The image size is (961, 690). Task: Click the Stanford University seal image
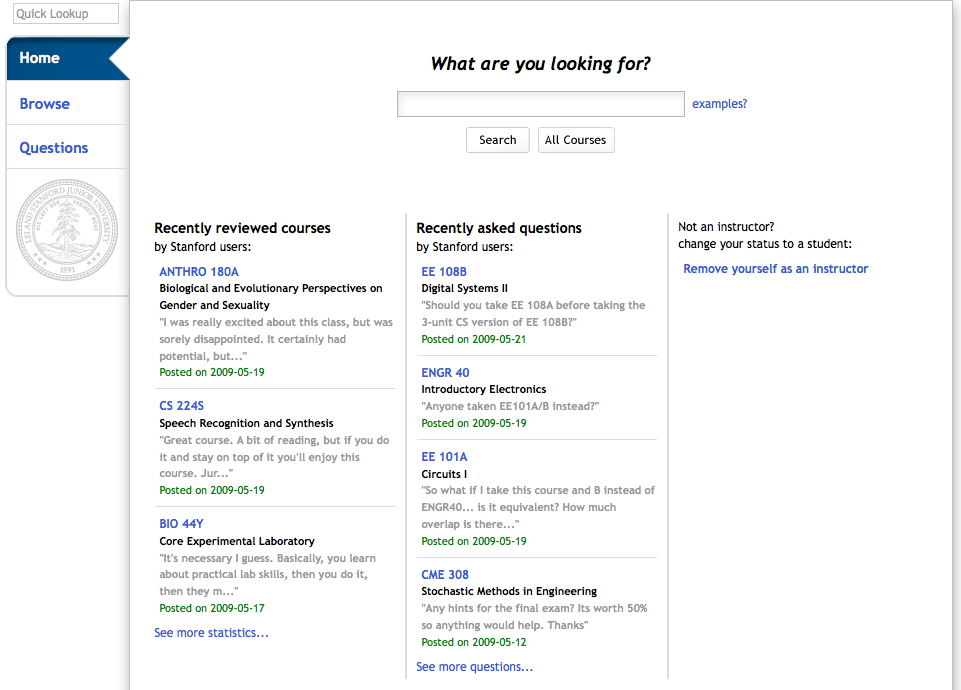pos(67,230)
